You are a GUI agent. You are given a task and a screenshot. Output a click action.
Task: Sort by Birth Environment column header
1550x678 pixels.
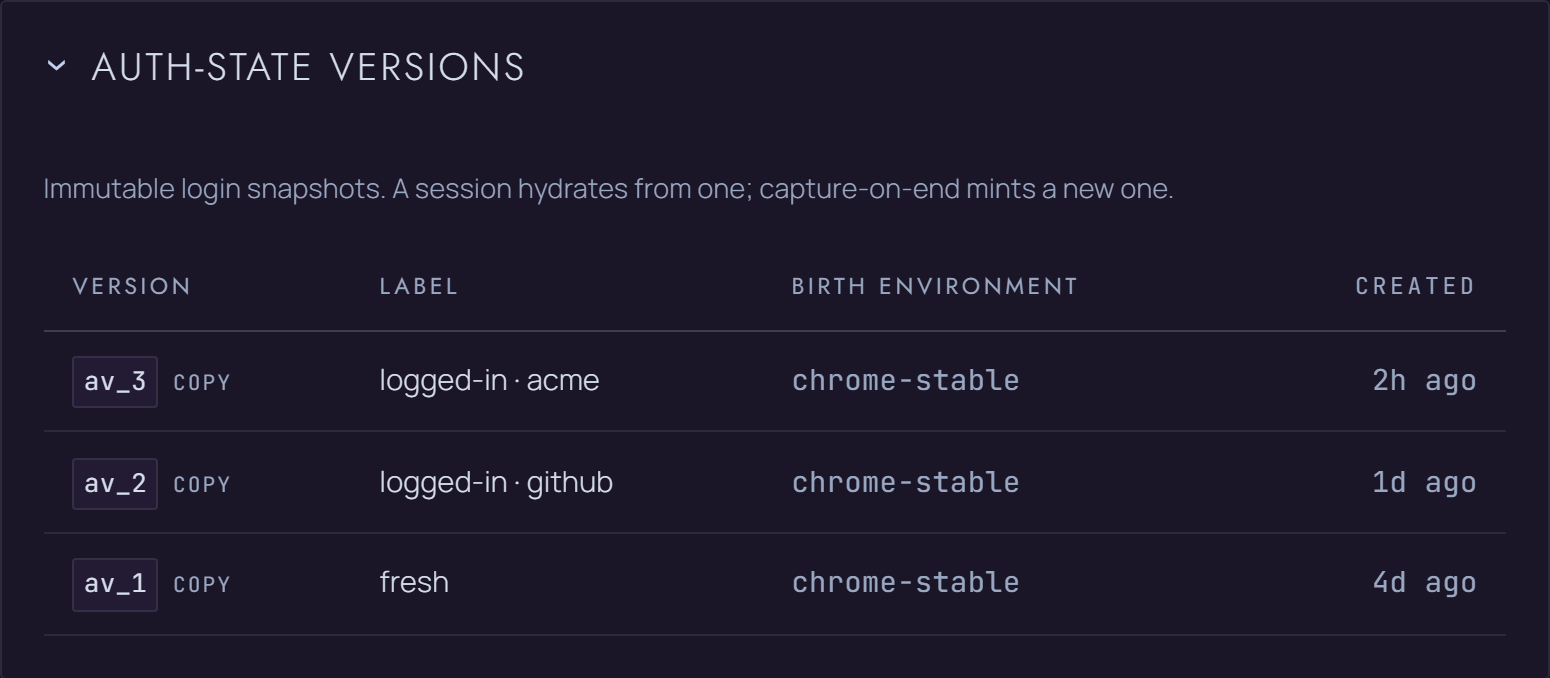point(935,286)
